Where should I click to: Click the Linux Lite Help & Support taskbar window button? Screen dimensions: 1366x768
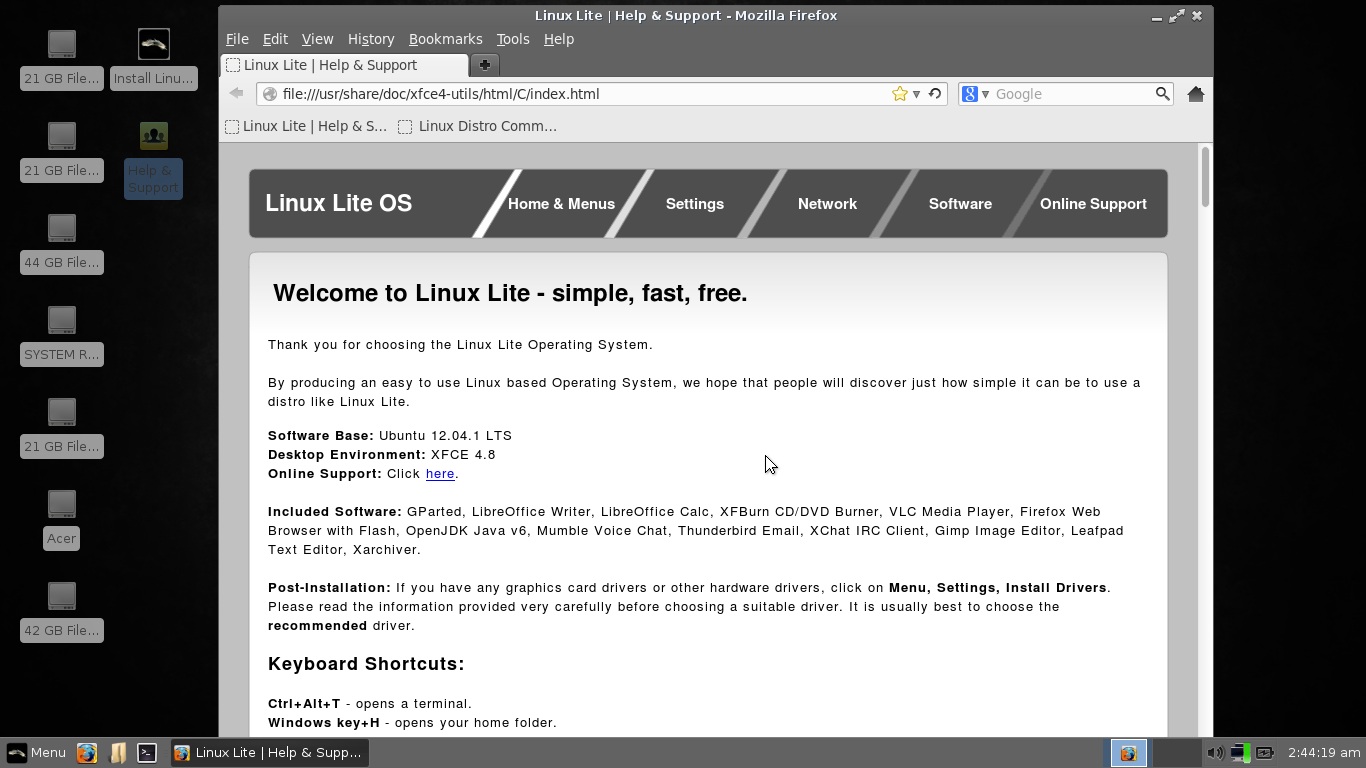coord(269,753)
